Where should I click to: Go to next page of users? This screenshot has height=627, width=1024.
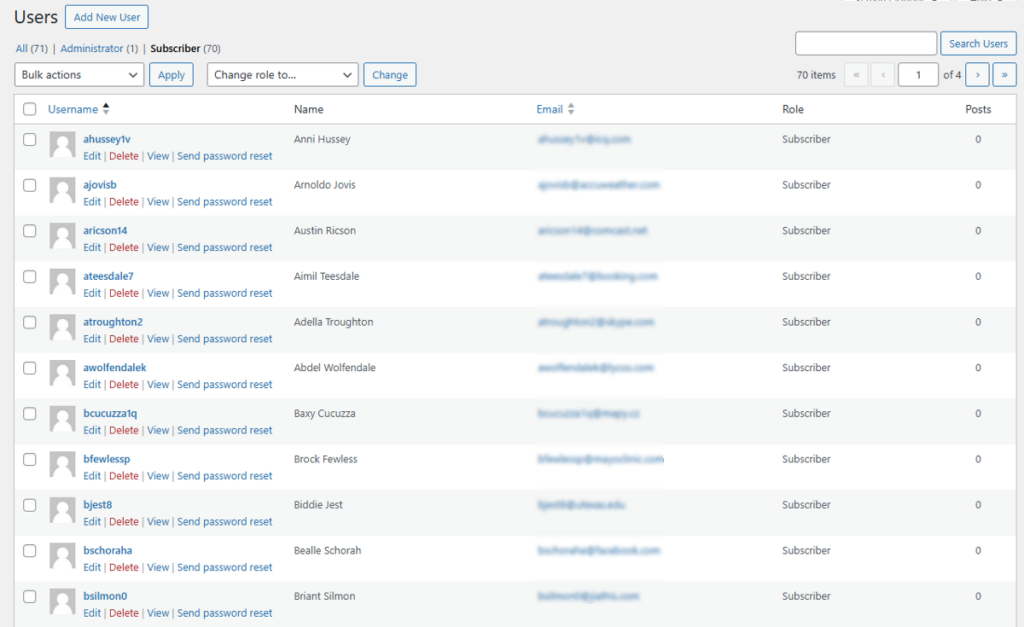click(978, 74)
